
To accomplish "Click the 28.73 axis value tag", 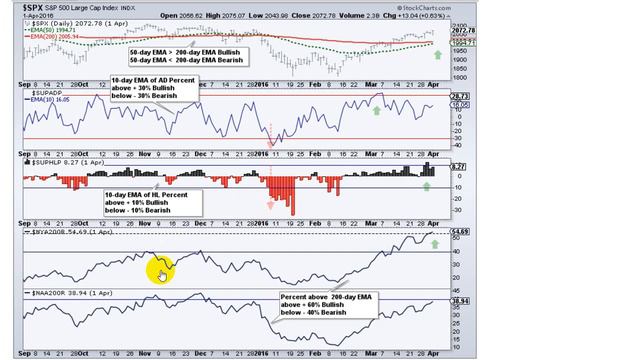I will pos(460,96).
